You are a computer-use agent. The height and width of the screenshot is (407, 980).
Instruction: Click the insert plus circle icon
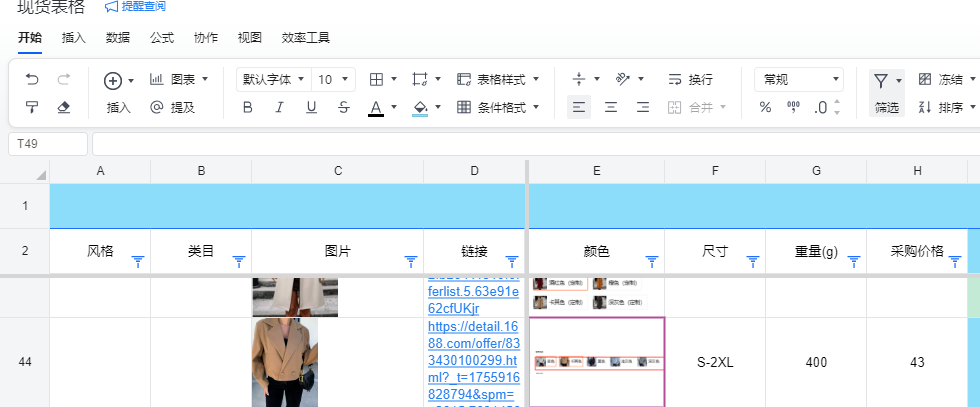[113, 80]
